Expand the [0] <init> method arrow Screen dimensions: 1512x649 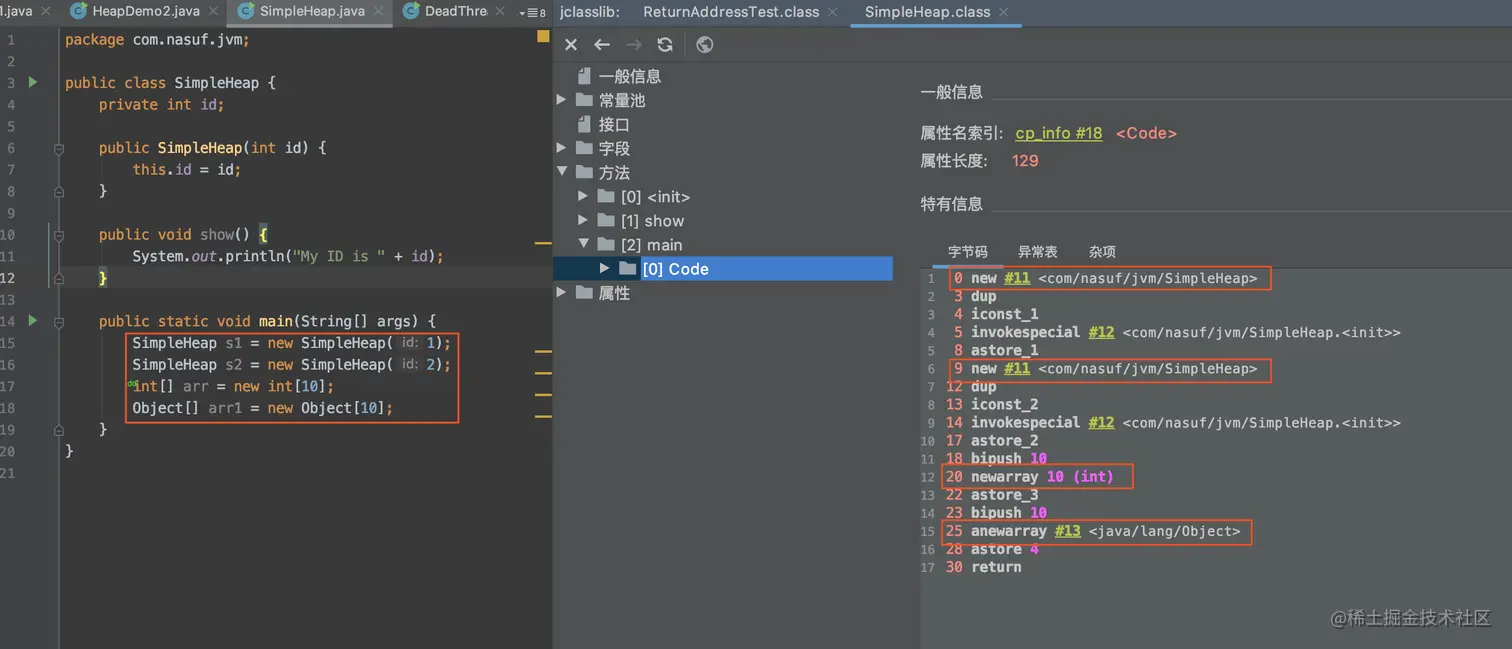click(583, 196)
